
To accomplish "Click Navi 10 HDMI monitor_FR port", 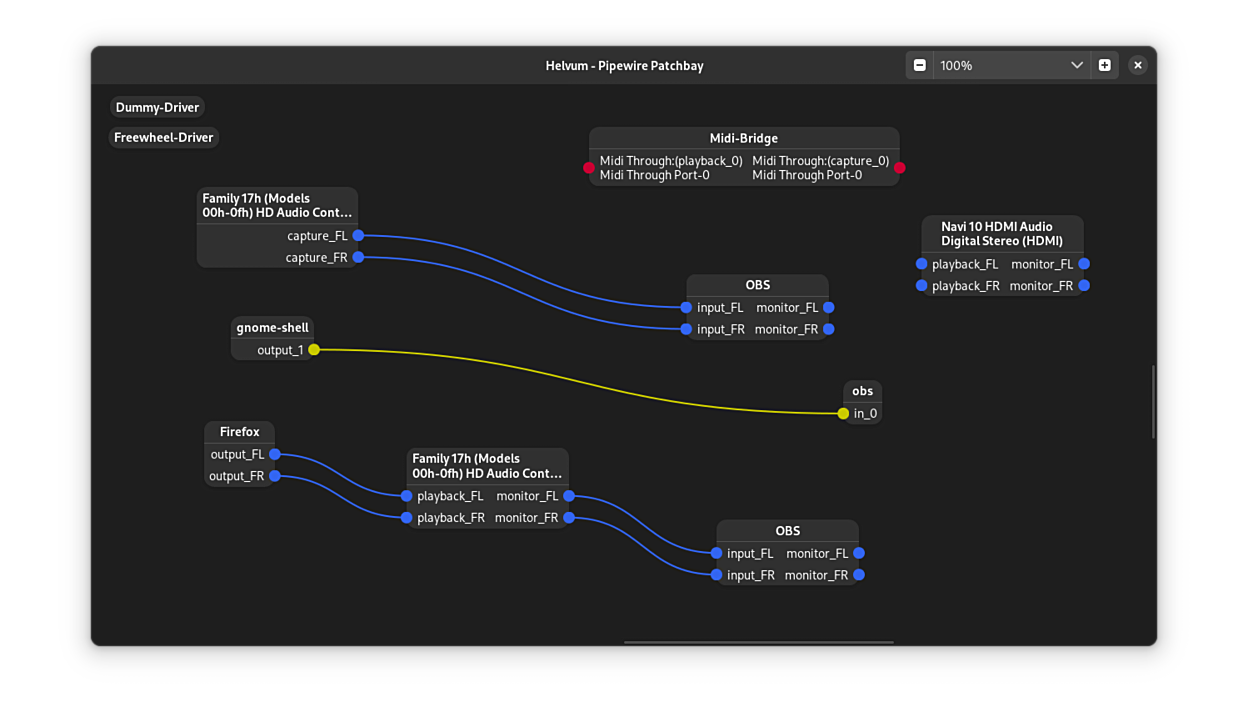I will point(1084,286).
